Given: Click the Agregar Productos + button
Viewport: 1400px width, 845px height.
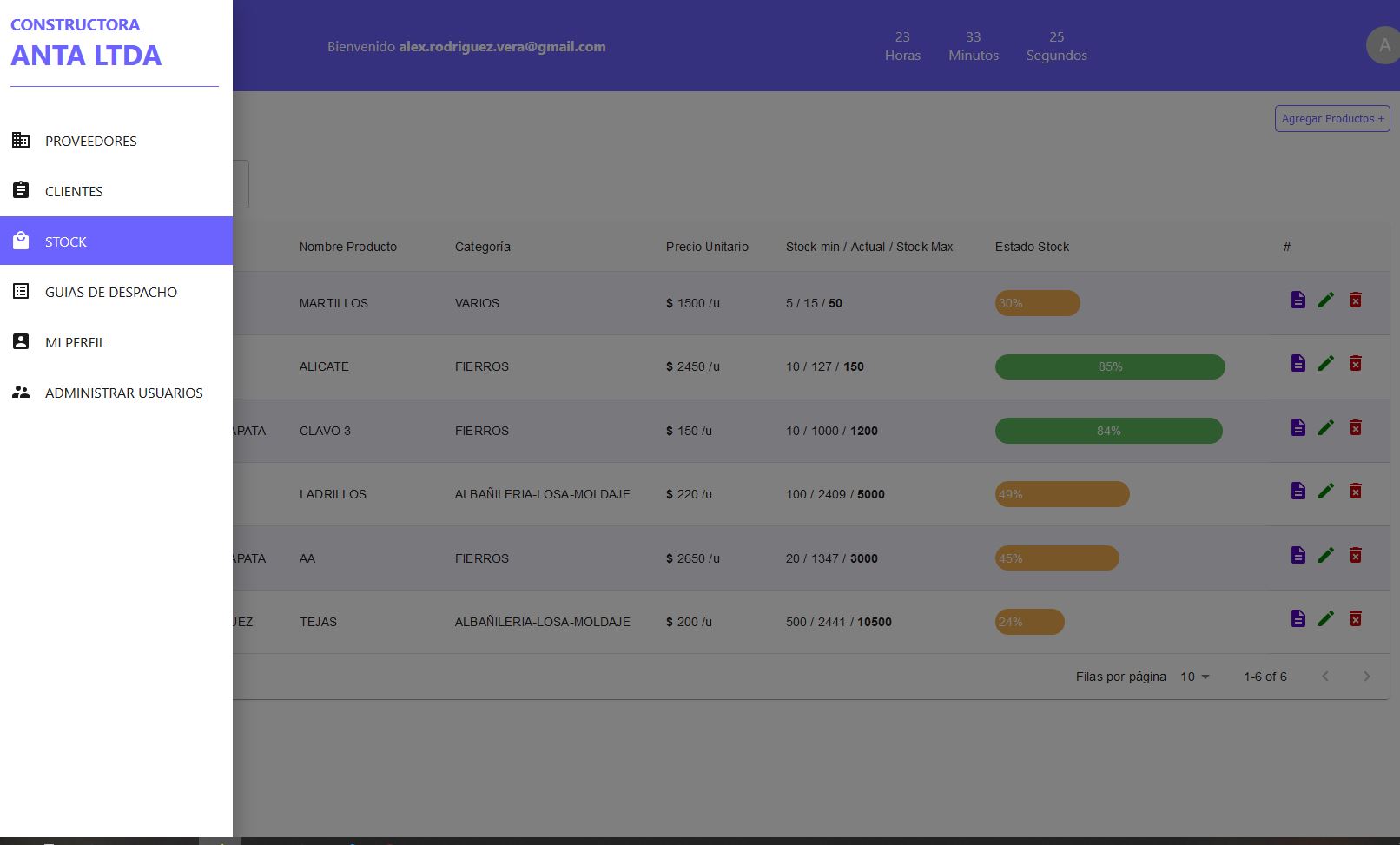Looking at the screenshot, I should (1332, 119).
